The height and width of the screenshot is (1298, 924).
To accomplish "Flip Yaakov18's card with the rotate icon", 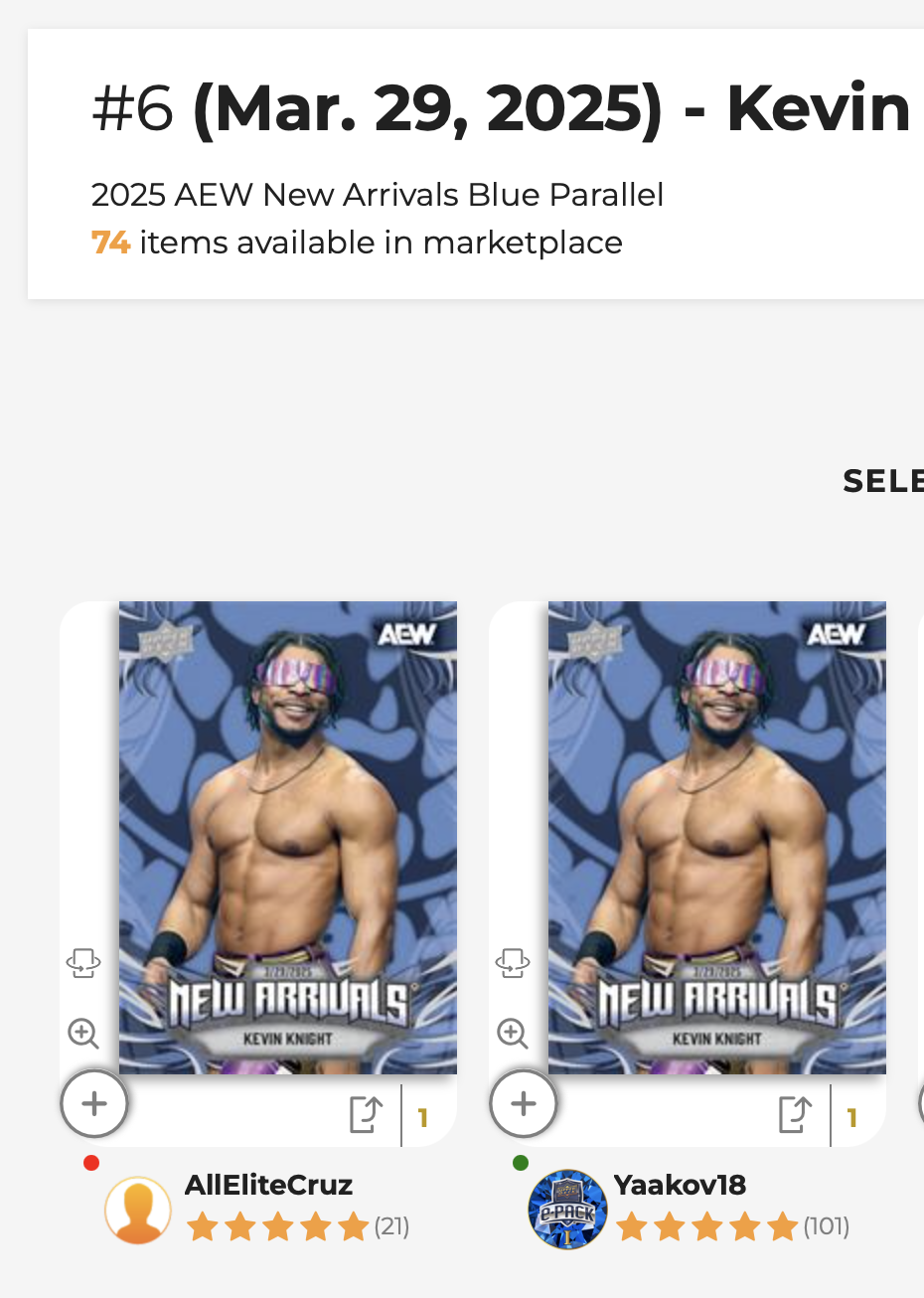I will [x=513, y=963].
